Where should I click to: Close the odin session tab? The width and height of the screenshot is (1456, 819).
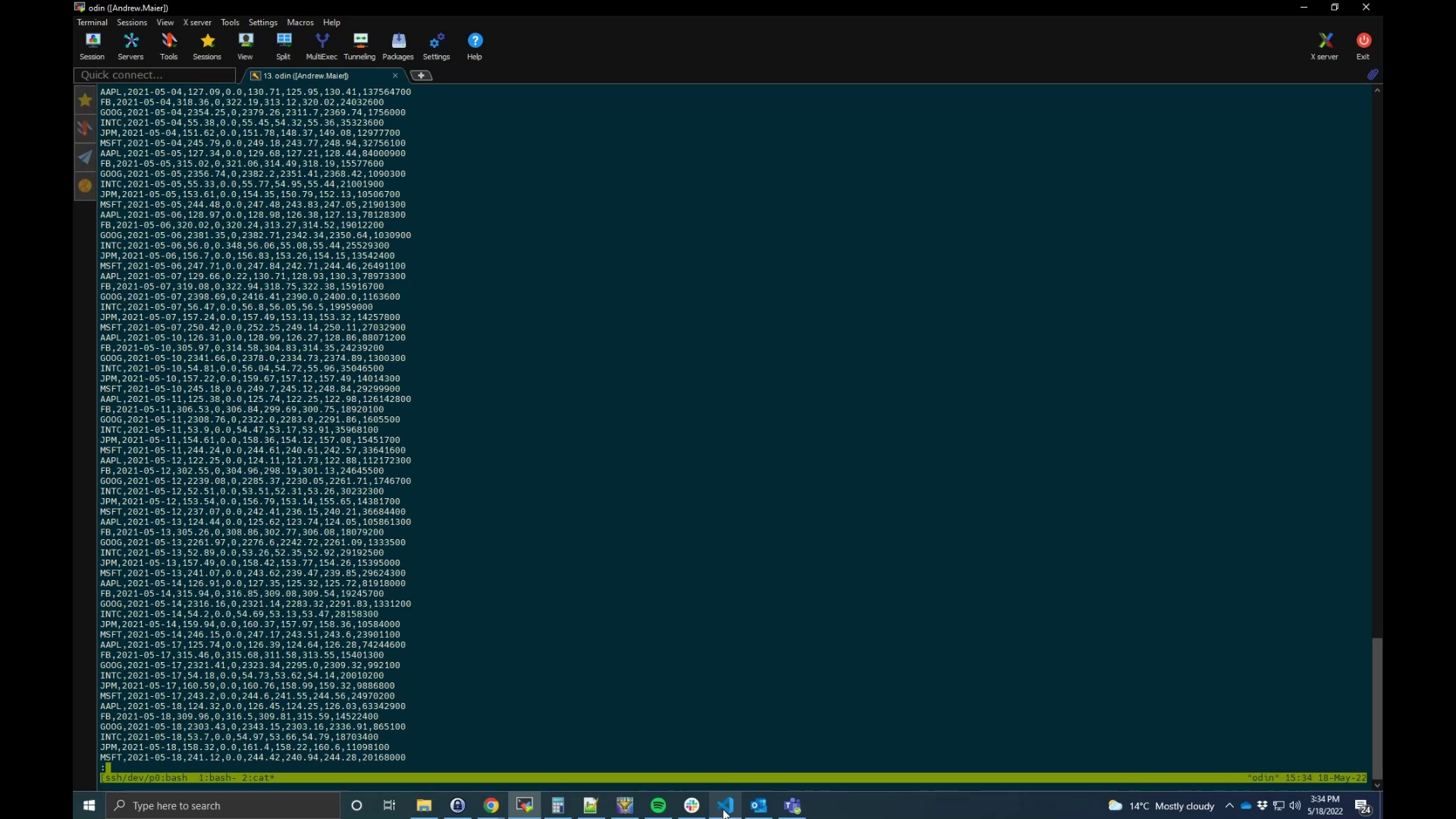tap(395, 75)
